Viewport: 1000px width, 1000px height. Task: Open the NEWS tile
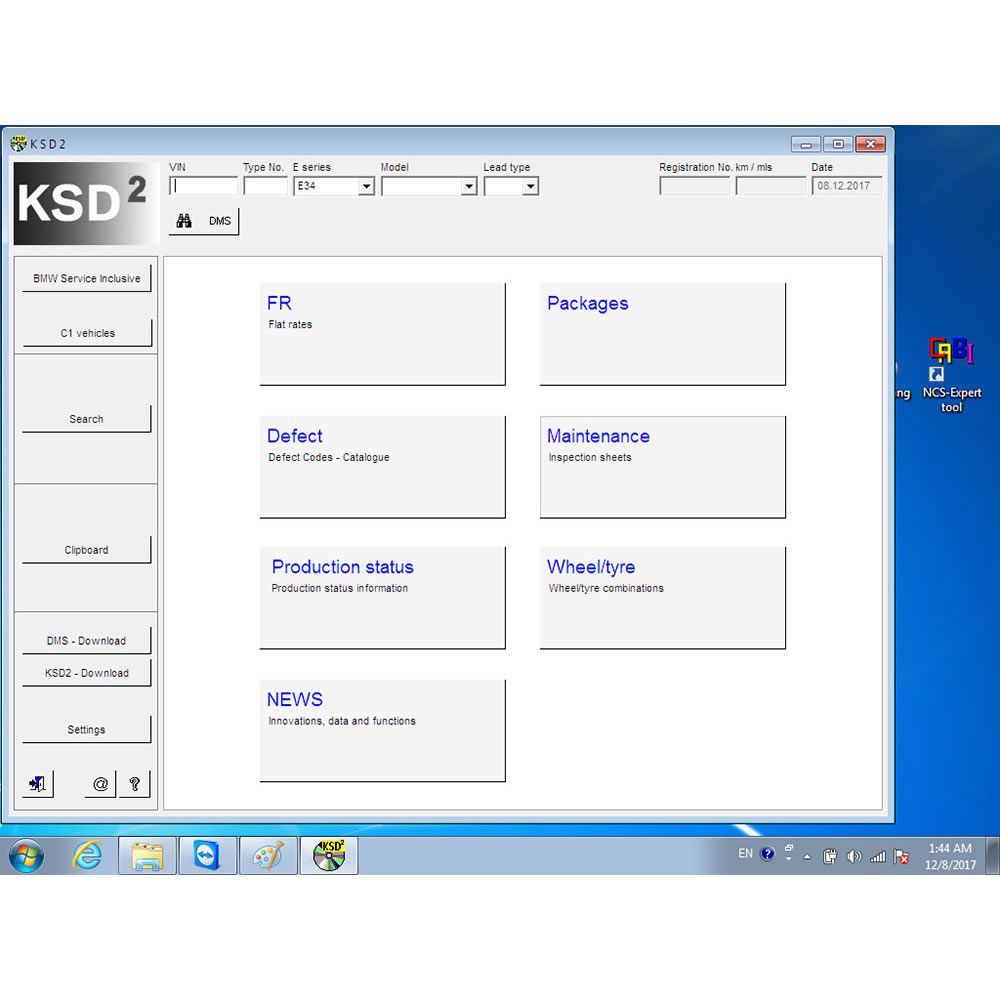pyautogui.click(x=383, y=730)
